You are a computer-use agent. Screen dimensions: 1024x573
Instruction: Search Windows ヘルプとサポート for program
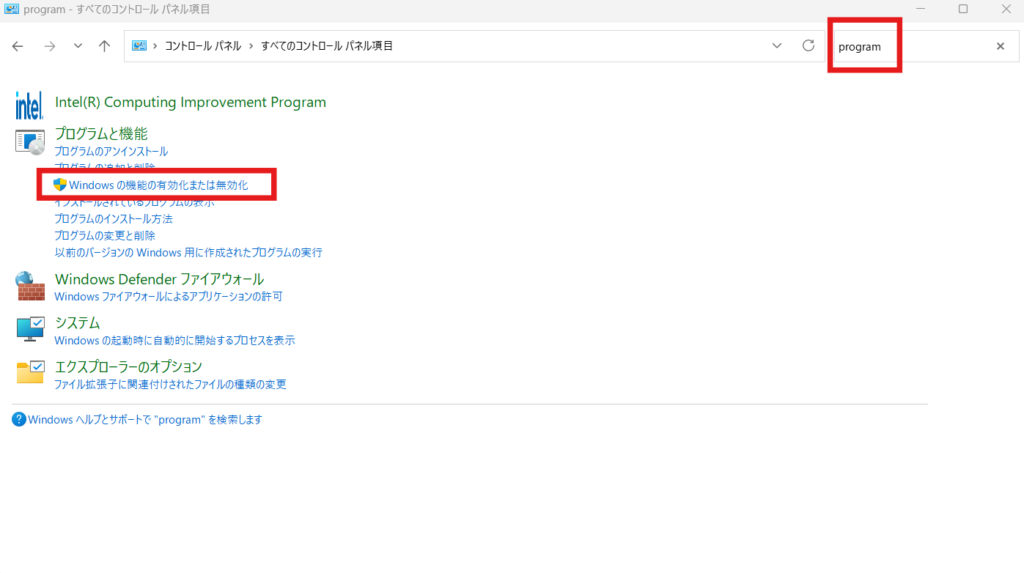(145, 419)
